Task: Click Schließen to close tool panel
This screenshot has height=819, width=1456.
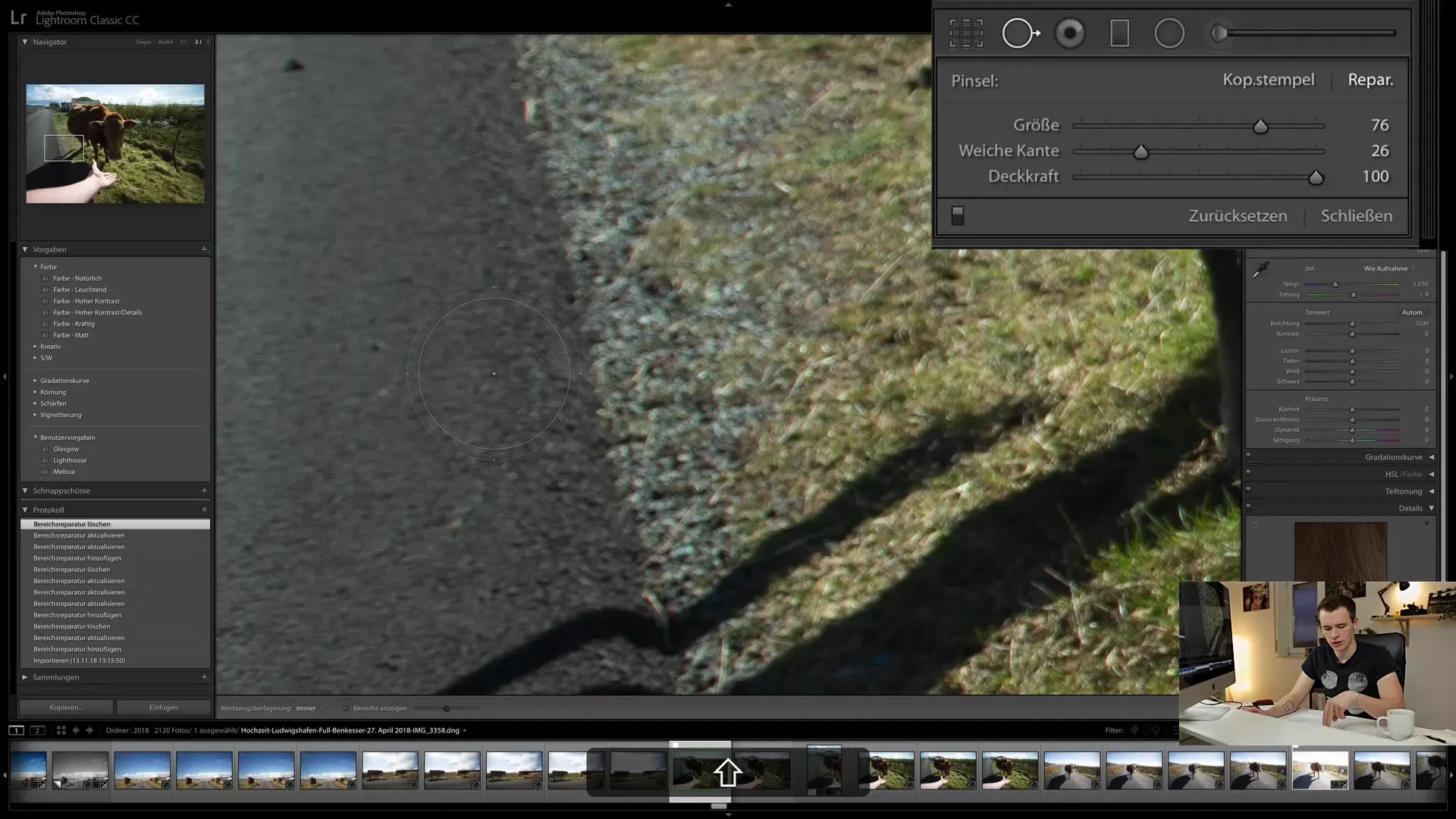Action: [1356, 216]
